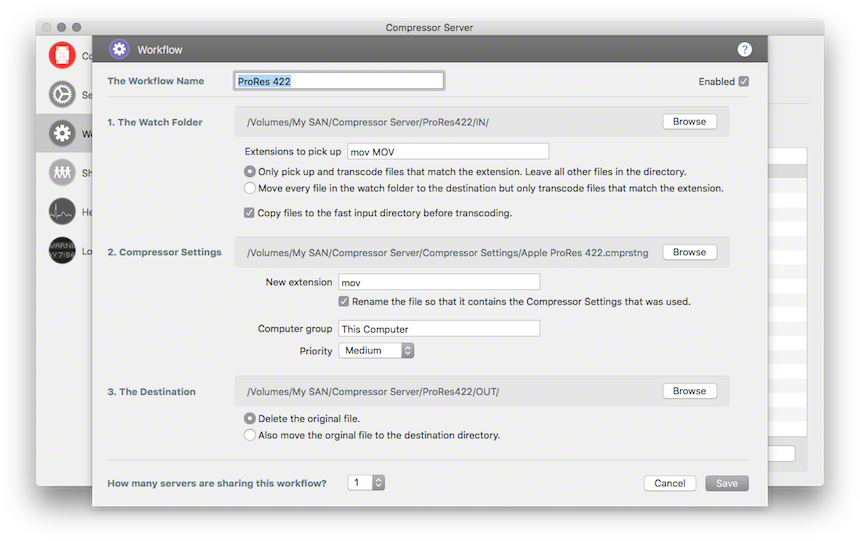Image resolution: width=860 pixels, height=541 pixels.
Task: Click the 'Extensions to pick up' field
Action: [x=448, y=151]
